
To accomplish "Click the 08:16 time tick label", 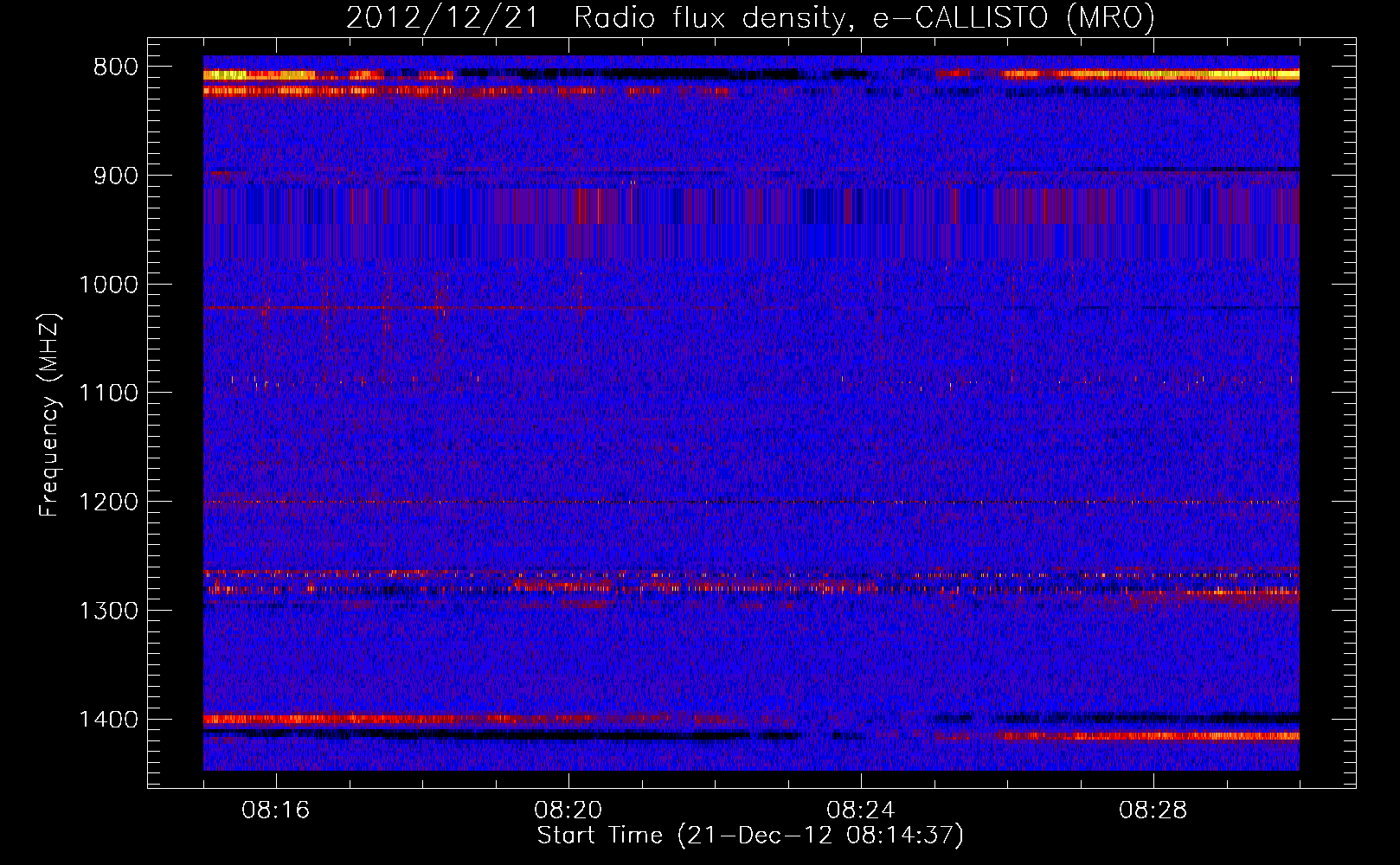I will tap(276, 811).
